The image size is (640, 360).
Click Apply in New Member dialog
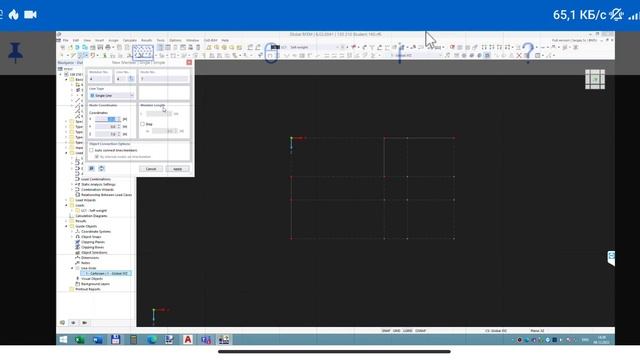coord(178,169)
